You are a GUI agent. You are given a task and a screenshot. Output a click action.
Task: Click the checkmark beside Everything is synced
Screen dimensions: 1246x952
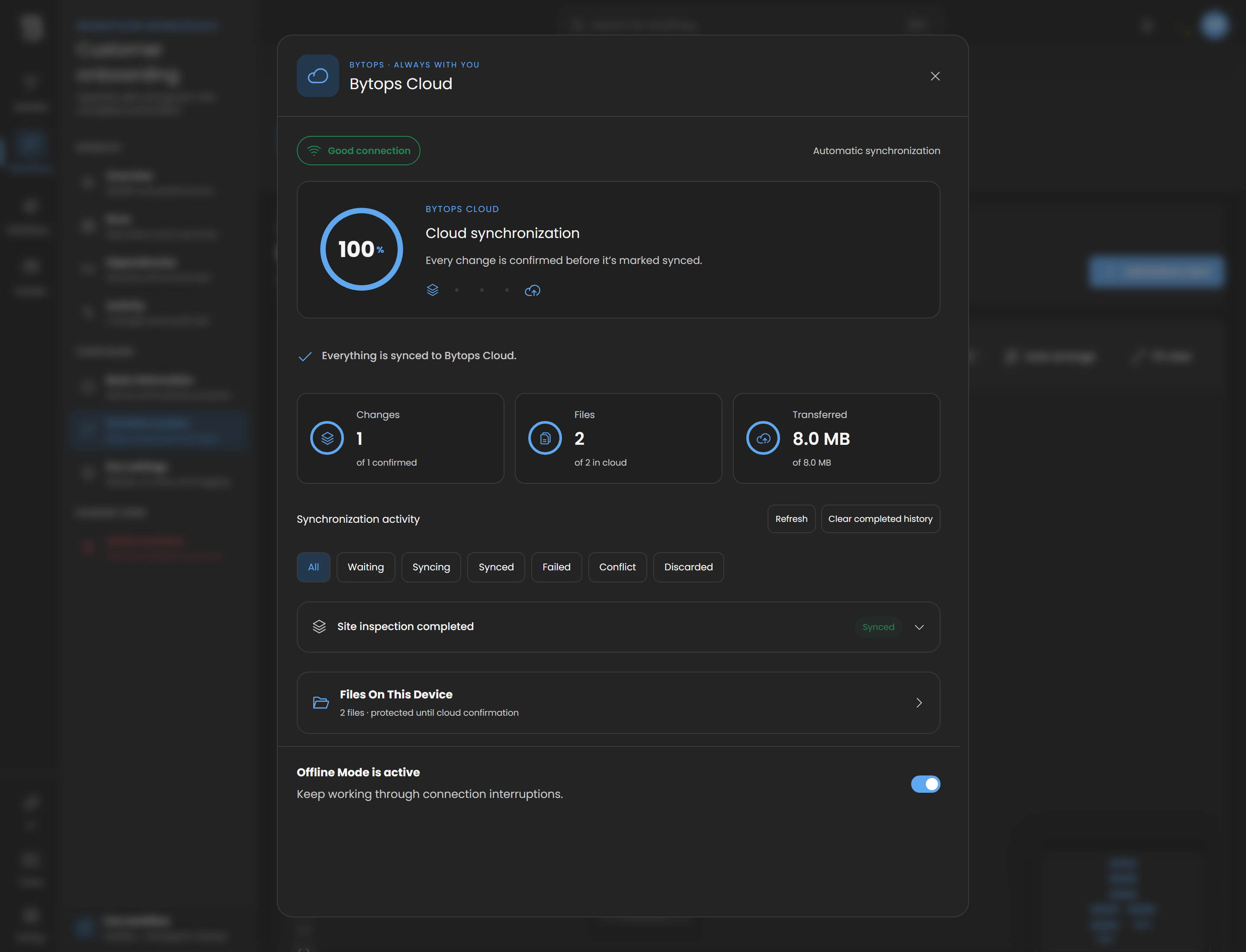pyautogui.click(x=305, y=356)
